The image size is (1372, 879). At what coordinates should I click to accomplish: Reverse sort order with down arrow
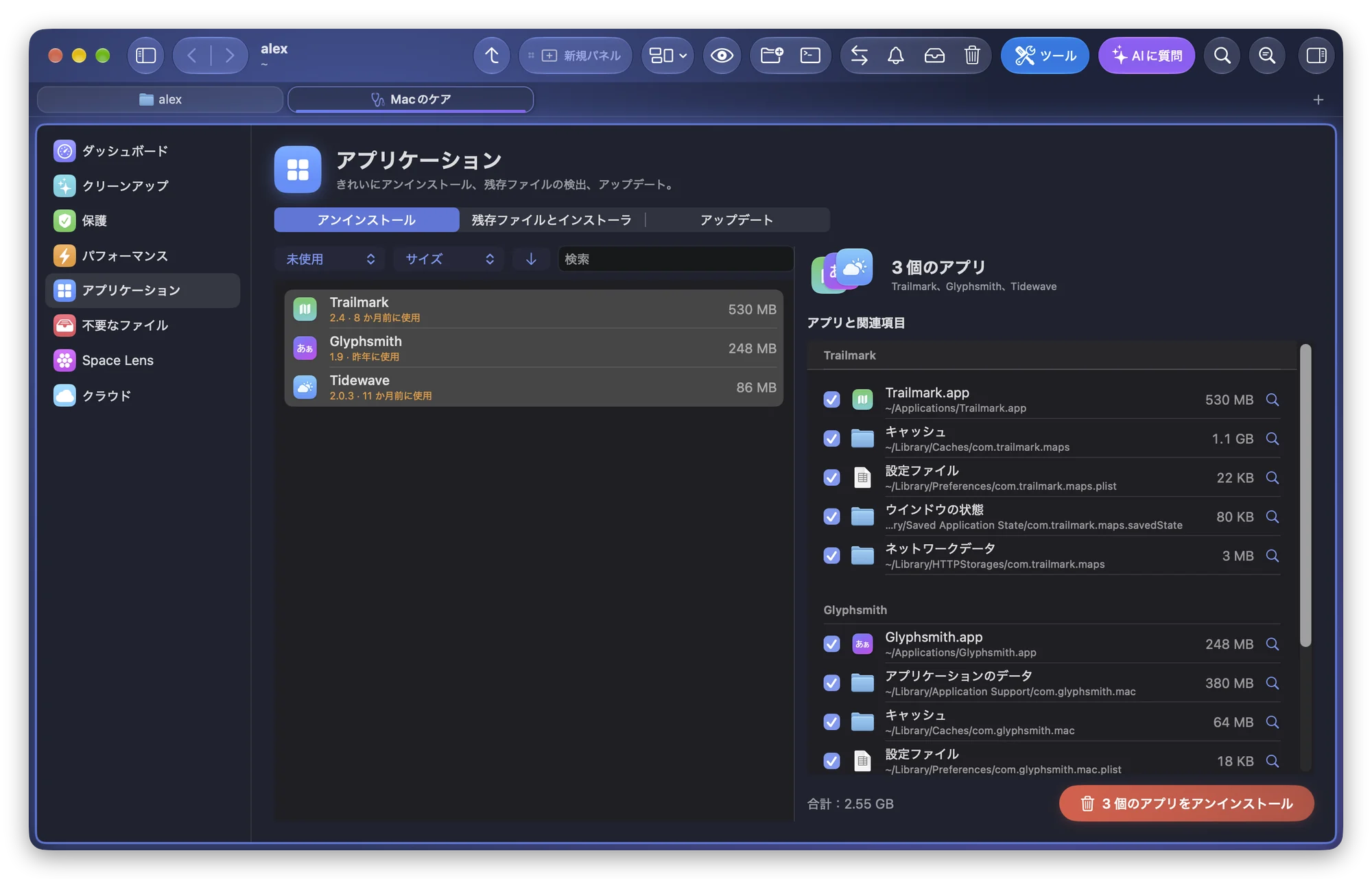pyautogui.click(x=531, y=259)
